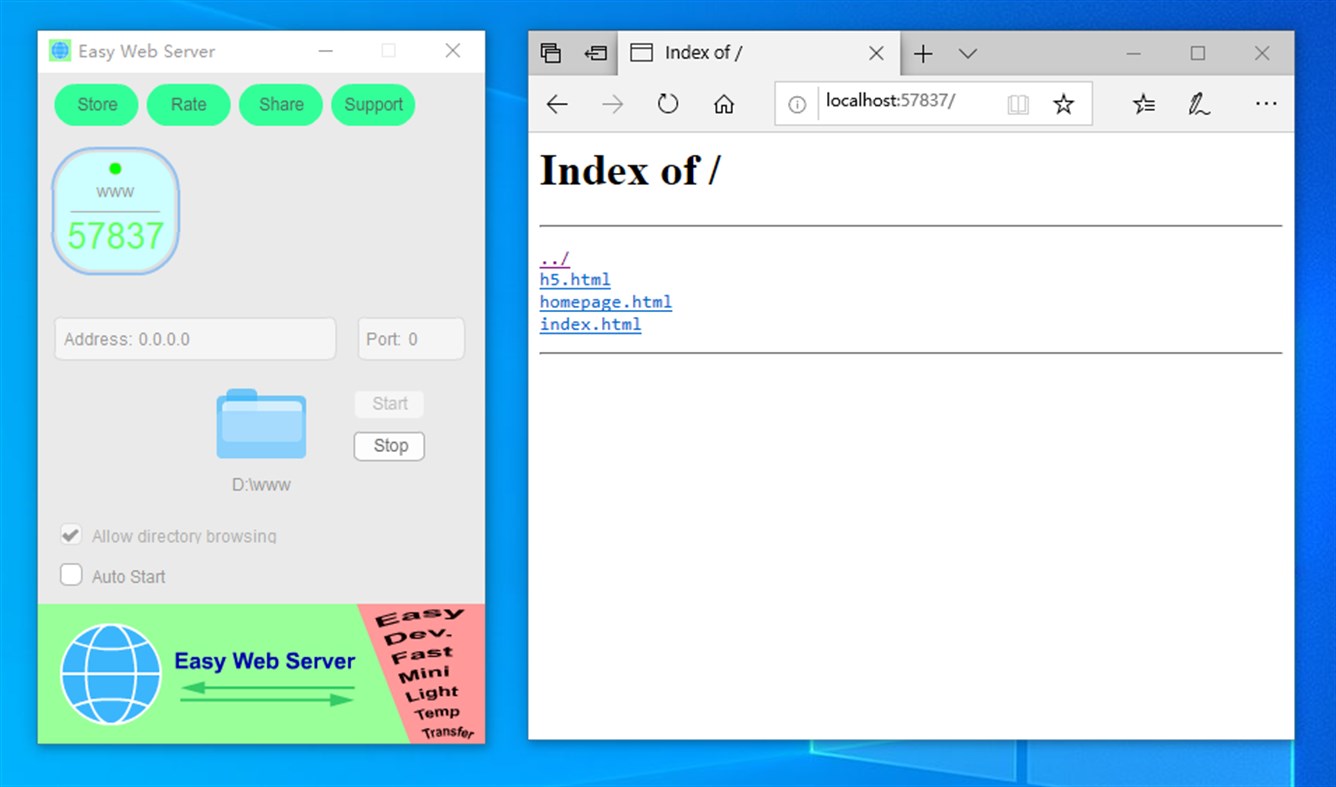
Task: Click the Add notes pen icon
Action: (x=1199, y=103)
